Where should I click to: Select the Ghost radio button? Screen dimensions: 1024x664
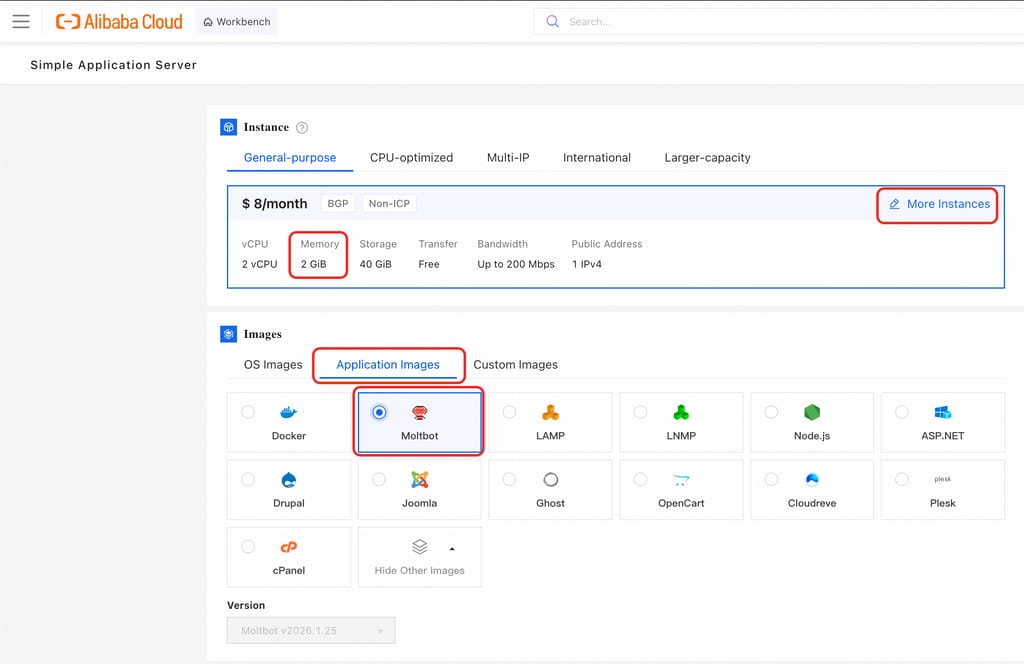[510, 480]
